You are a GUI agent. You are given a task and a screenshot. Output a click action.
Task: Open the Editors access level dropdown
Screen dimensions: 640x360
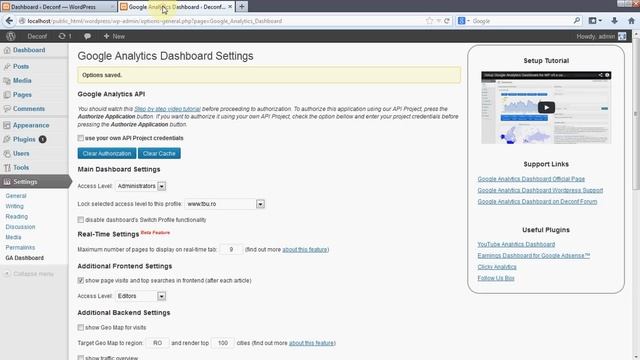click(x=140, y=296)
